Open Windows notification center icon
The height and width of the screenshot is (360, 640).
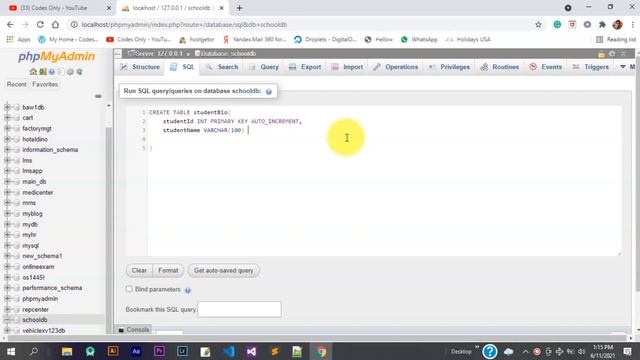pos(628,351)
